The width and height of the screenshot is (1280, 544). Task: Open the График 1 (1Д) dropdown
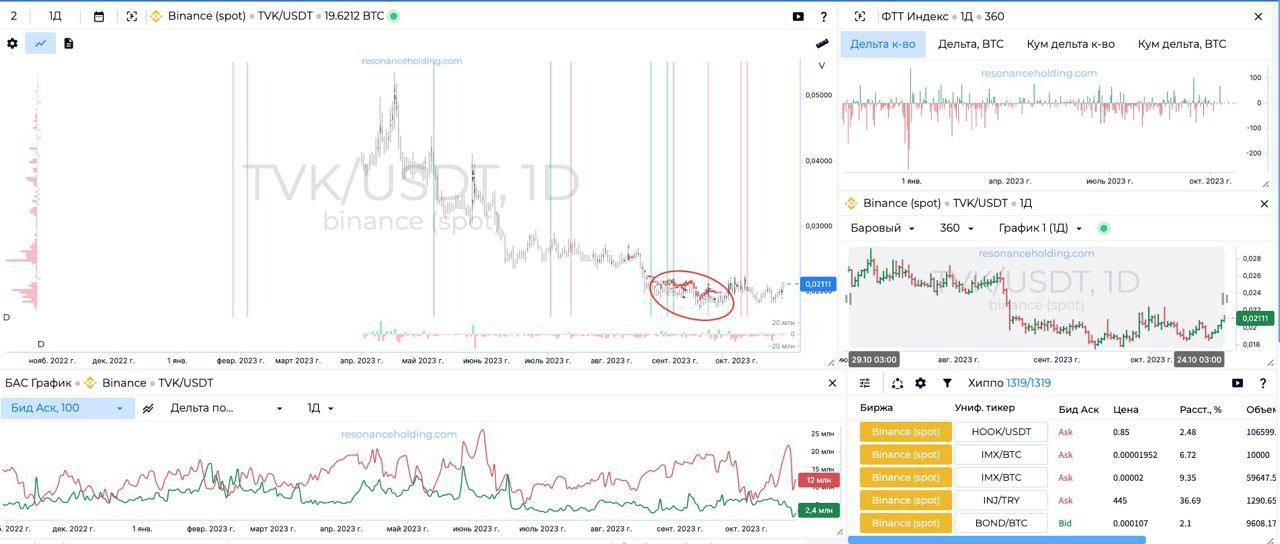click(1041, 228)
